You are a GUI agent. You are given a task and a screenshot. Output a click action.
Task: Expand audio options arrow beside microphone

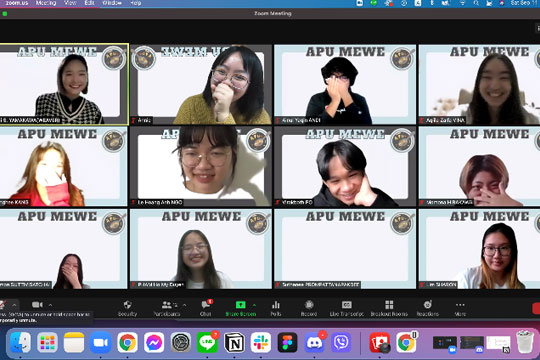pos(14,305)
